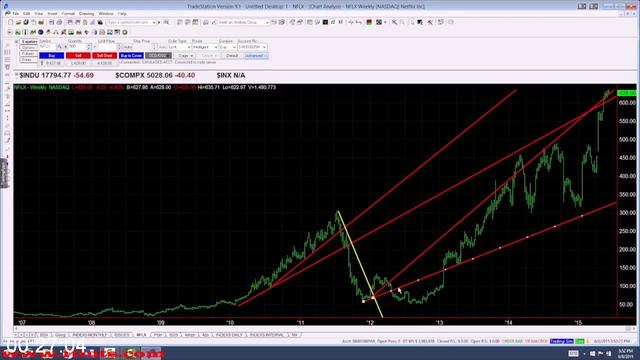
Task: Click the Advanced button
Action: click(x=256, y=56)
